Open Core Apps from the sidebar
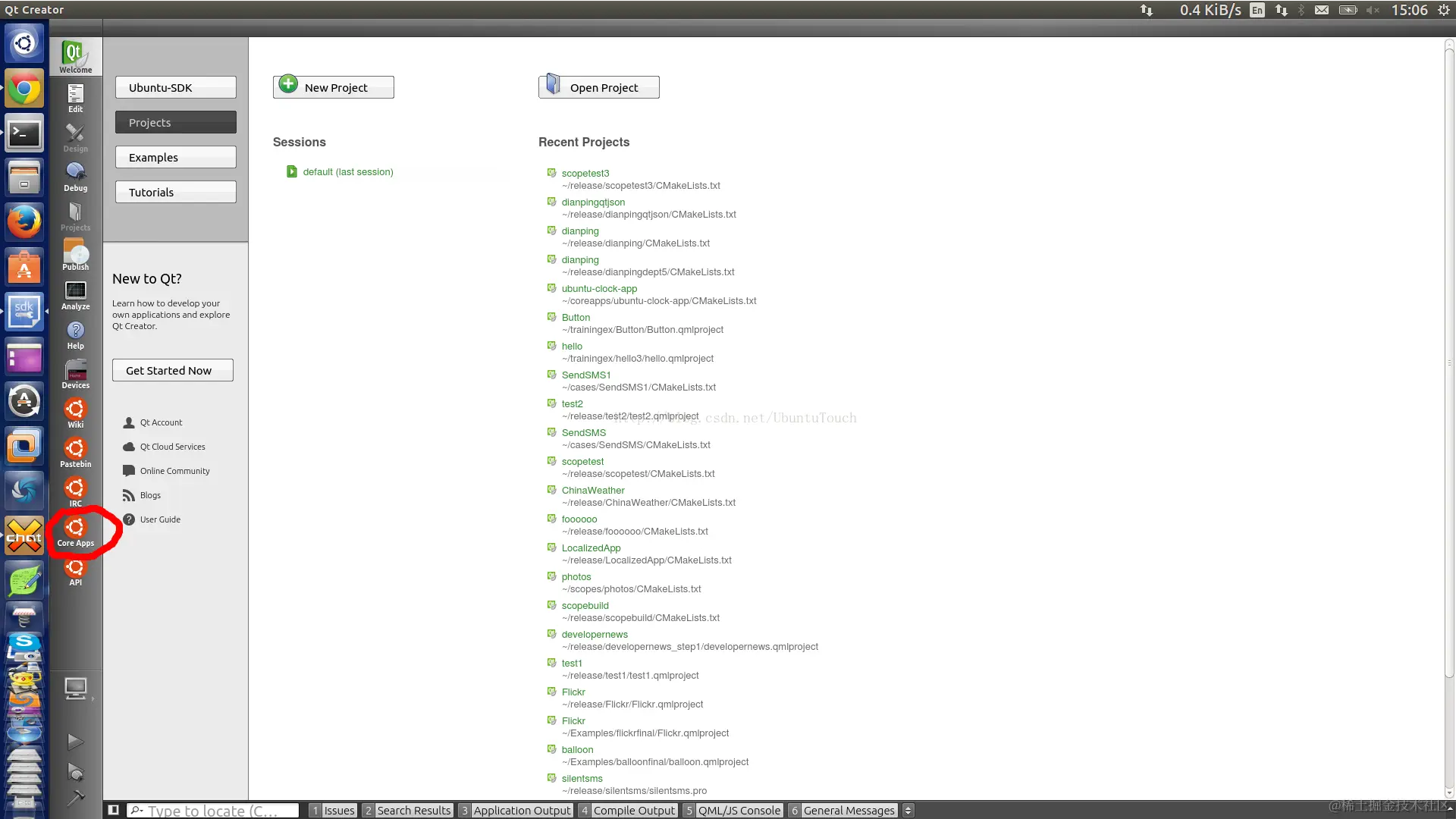 point(75,532)
